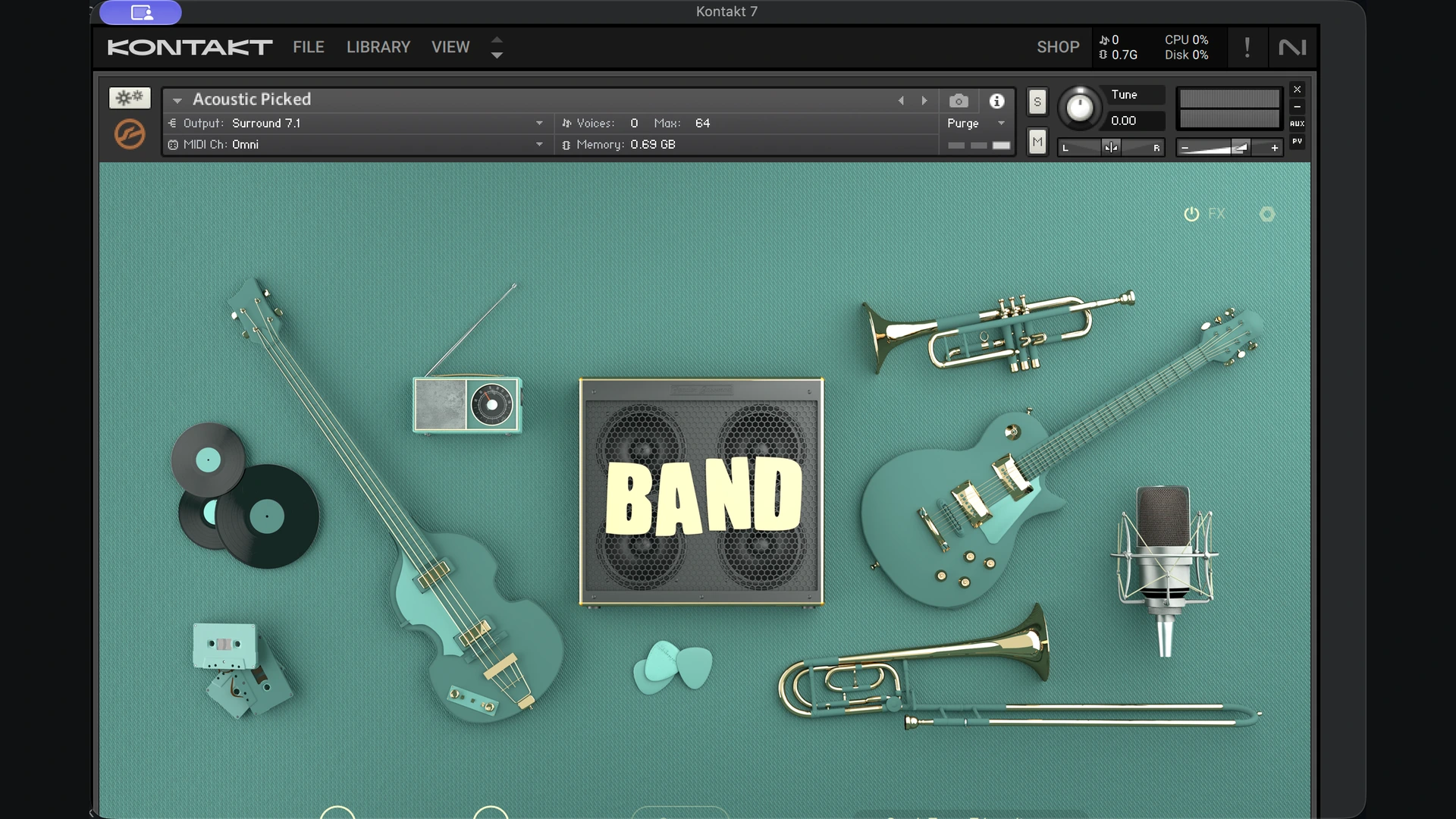Solo the instrument with S button
This screenshot has width=1456, height=819.
[x=1037, y=102]
